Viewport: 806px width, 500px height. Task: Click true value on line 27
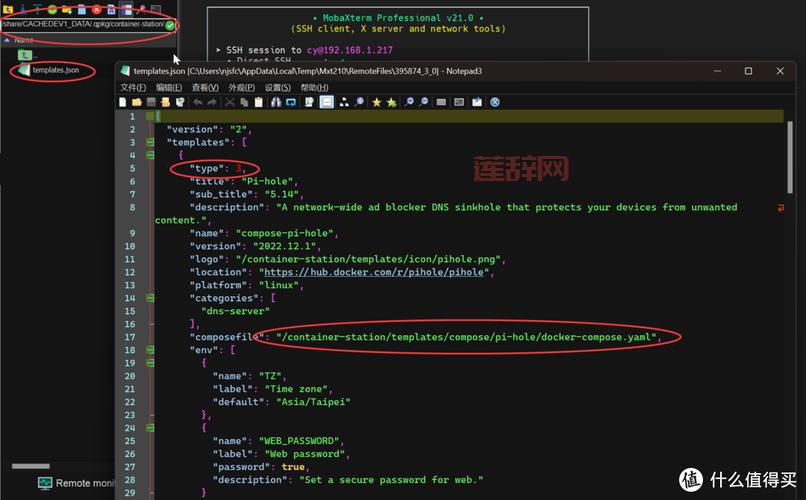tap(293, 467)
